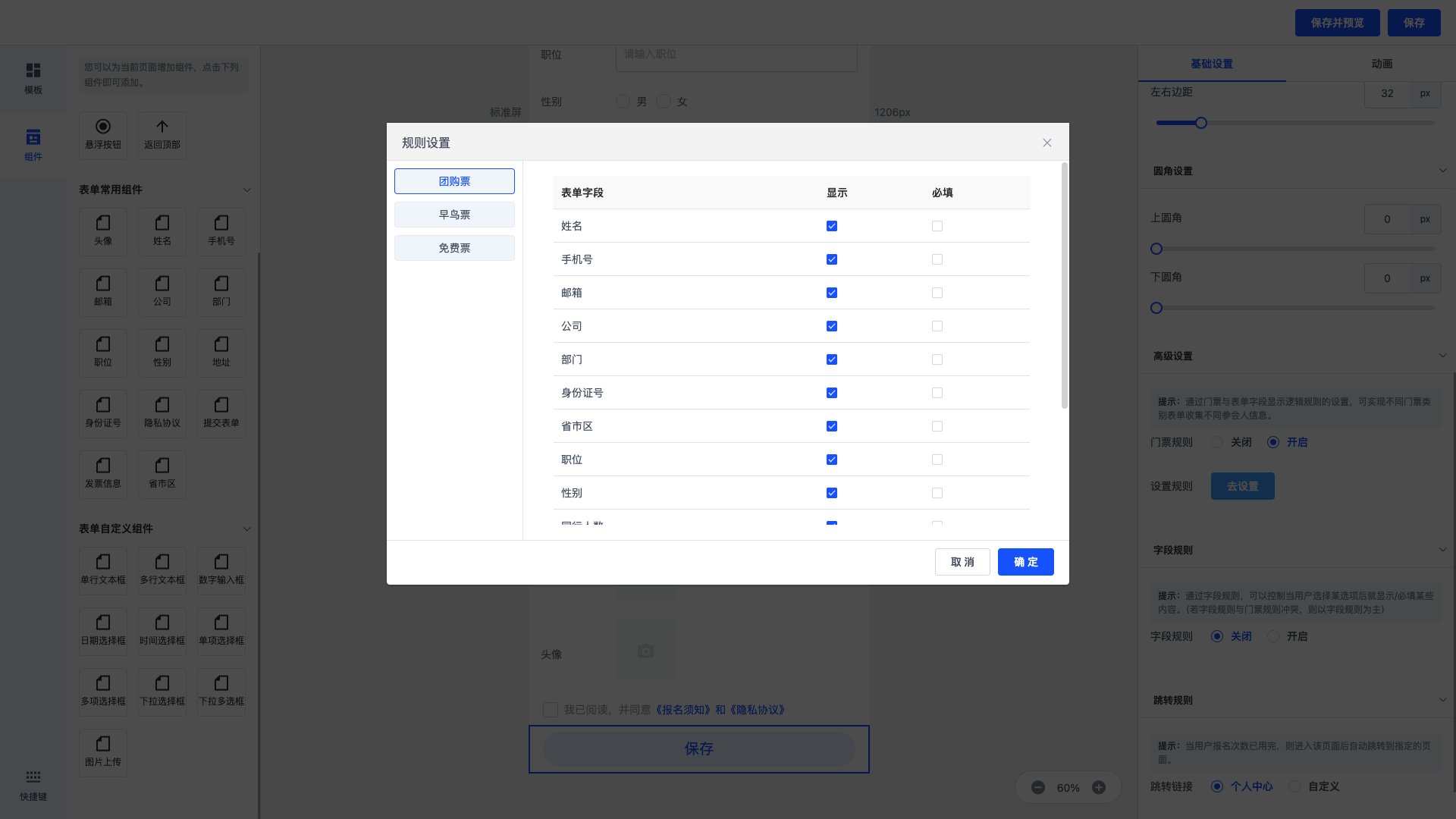Add the 图片上传 image upload component
This screenshot has height=819, width=1456.
coord(103,752)
